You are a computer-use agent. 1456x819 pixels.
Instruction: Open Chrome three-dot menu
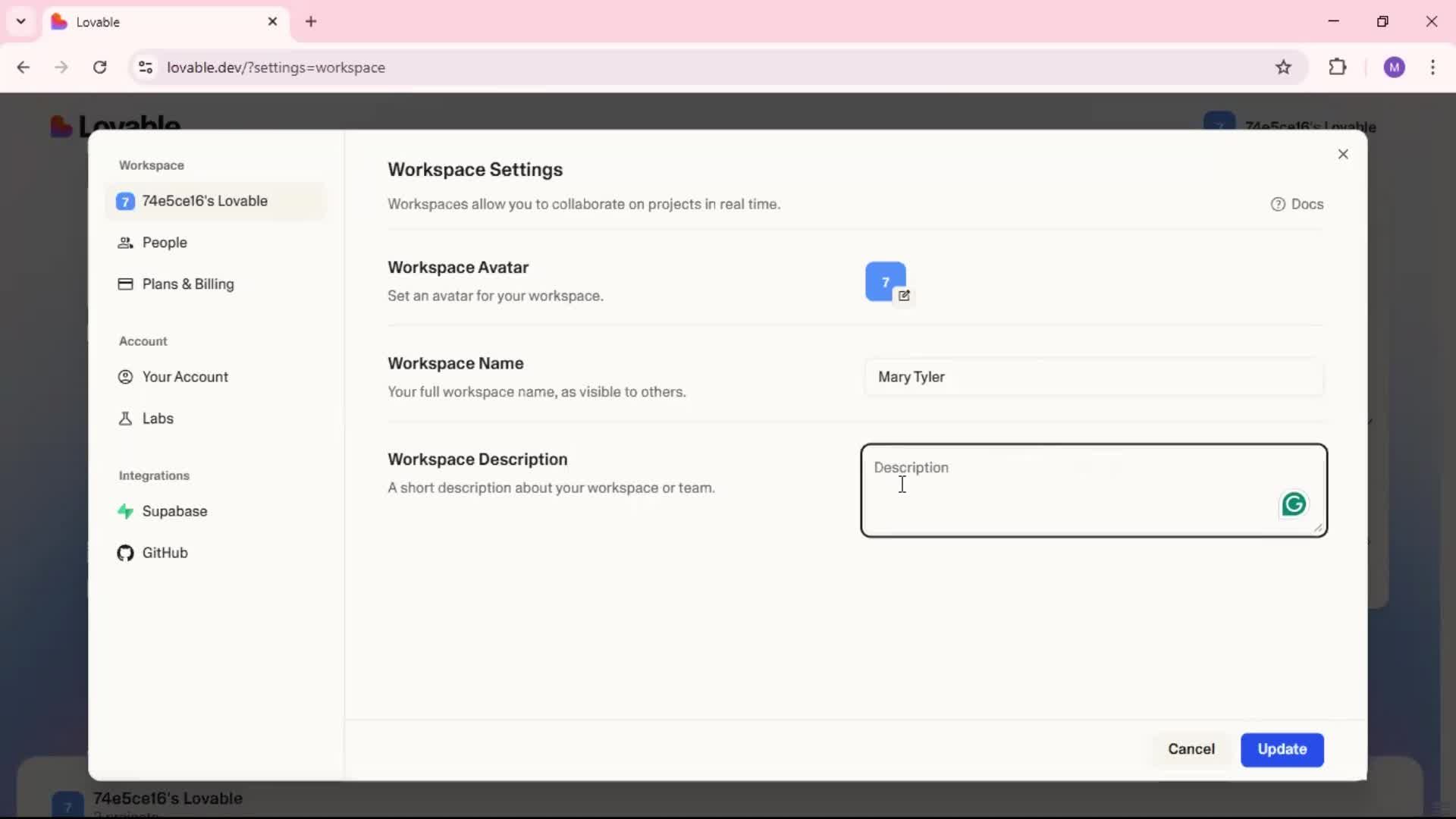(x=1432, y=67)
